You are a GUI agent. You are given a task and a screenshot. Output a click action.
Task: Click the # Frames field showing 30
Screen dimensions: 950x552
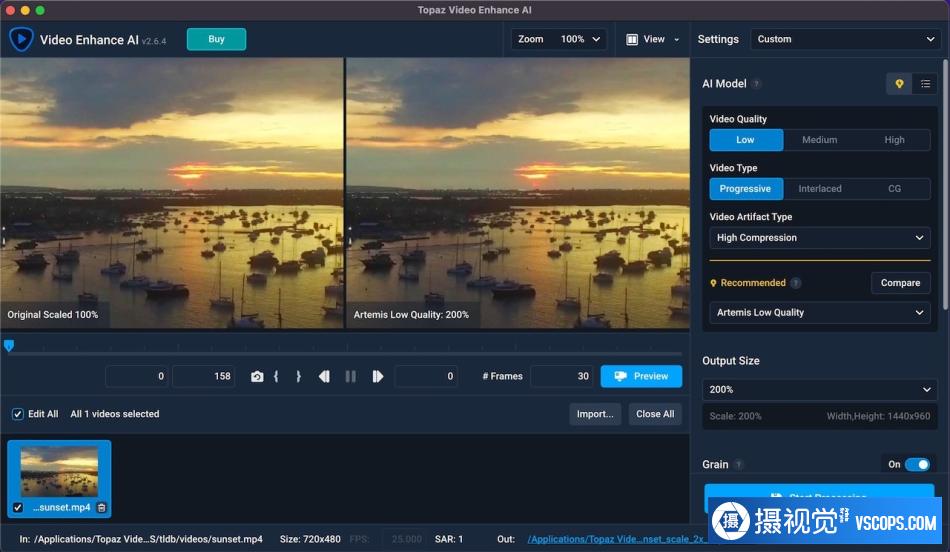pos(563,376)
